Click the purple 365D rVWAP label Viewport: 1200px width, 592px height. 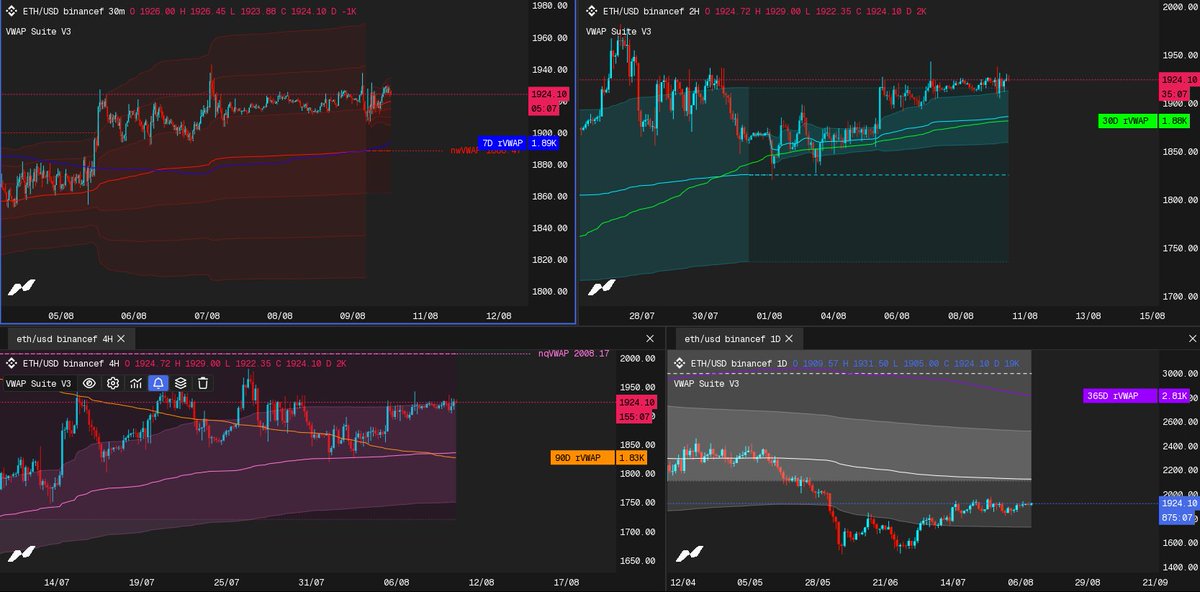tap(1121, 396)
